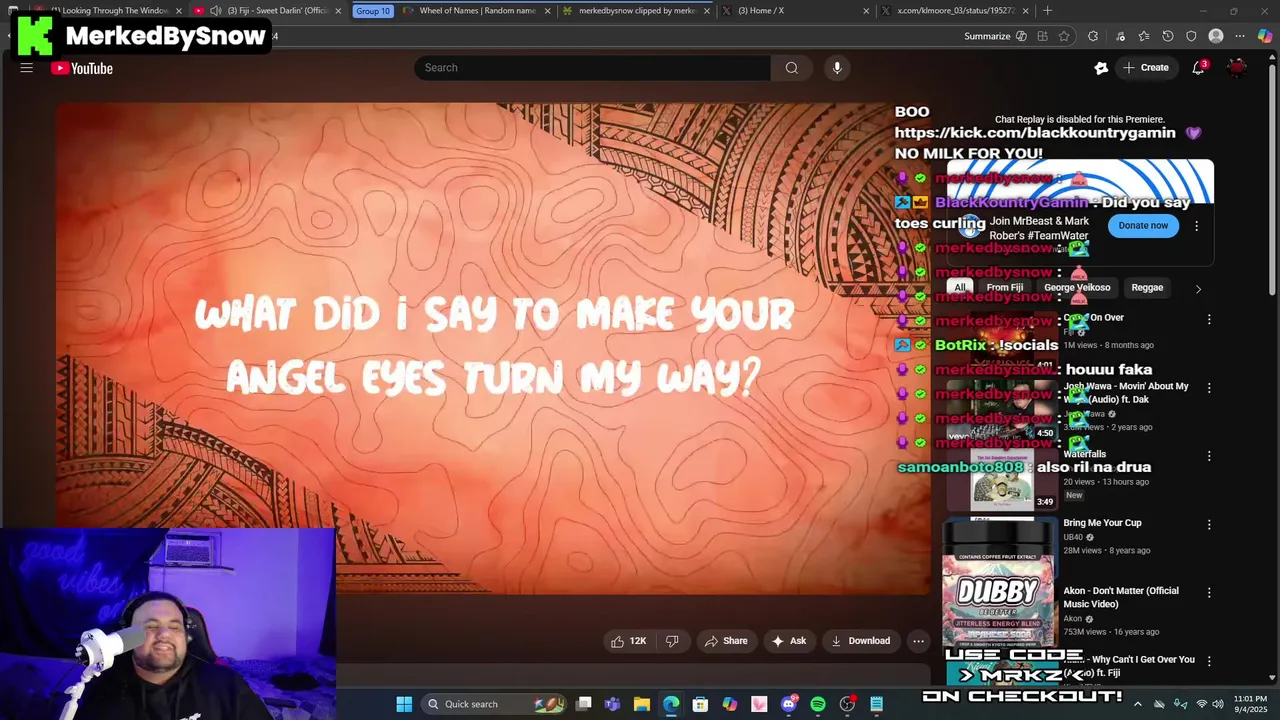Click the Ask button
Image resolution: width=1280 pixels, height=720 pixels.
(788, 641)
